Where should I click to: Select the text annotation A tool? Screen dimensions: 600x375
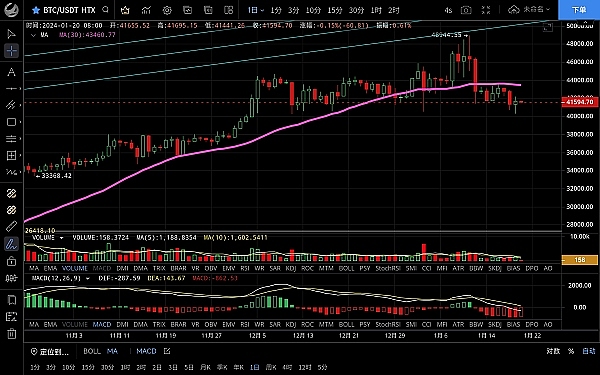coord(11,72)
